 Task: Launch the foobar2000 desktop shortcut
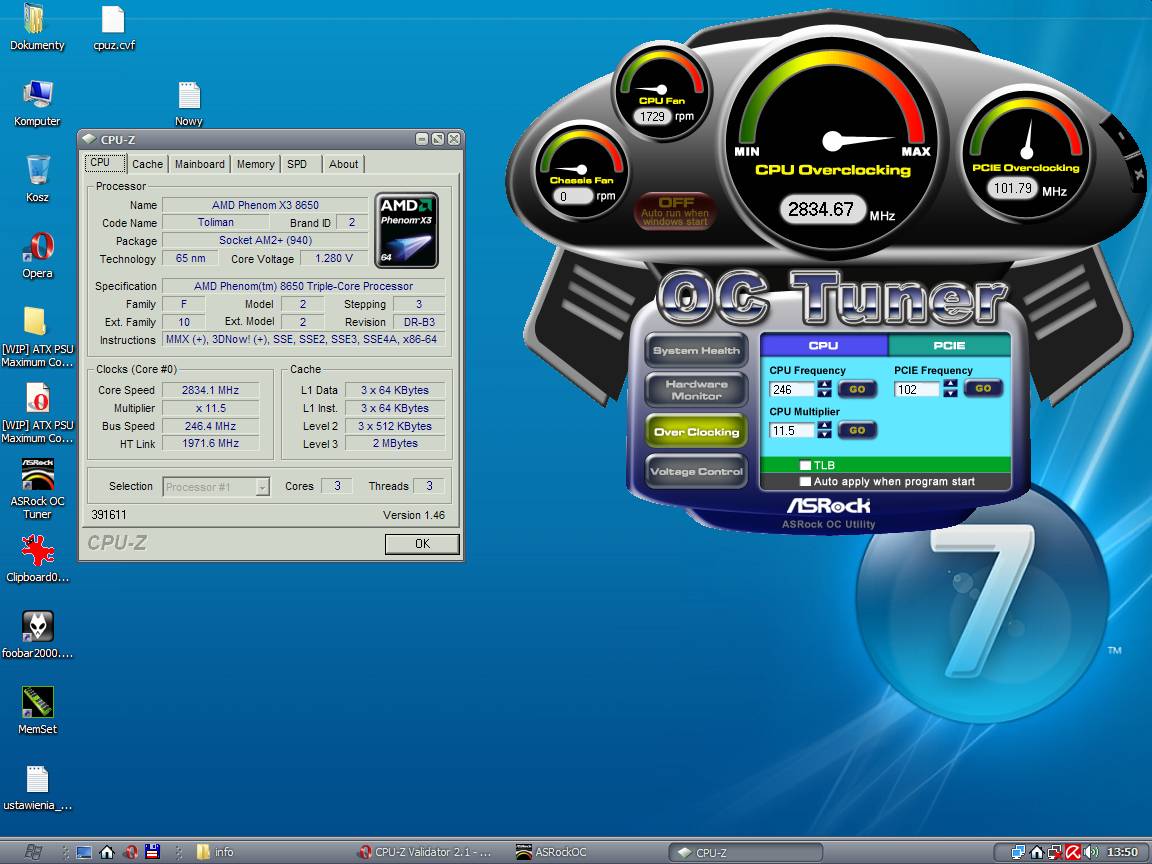pos(37,627)
